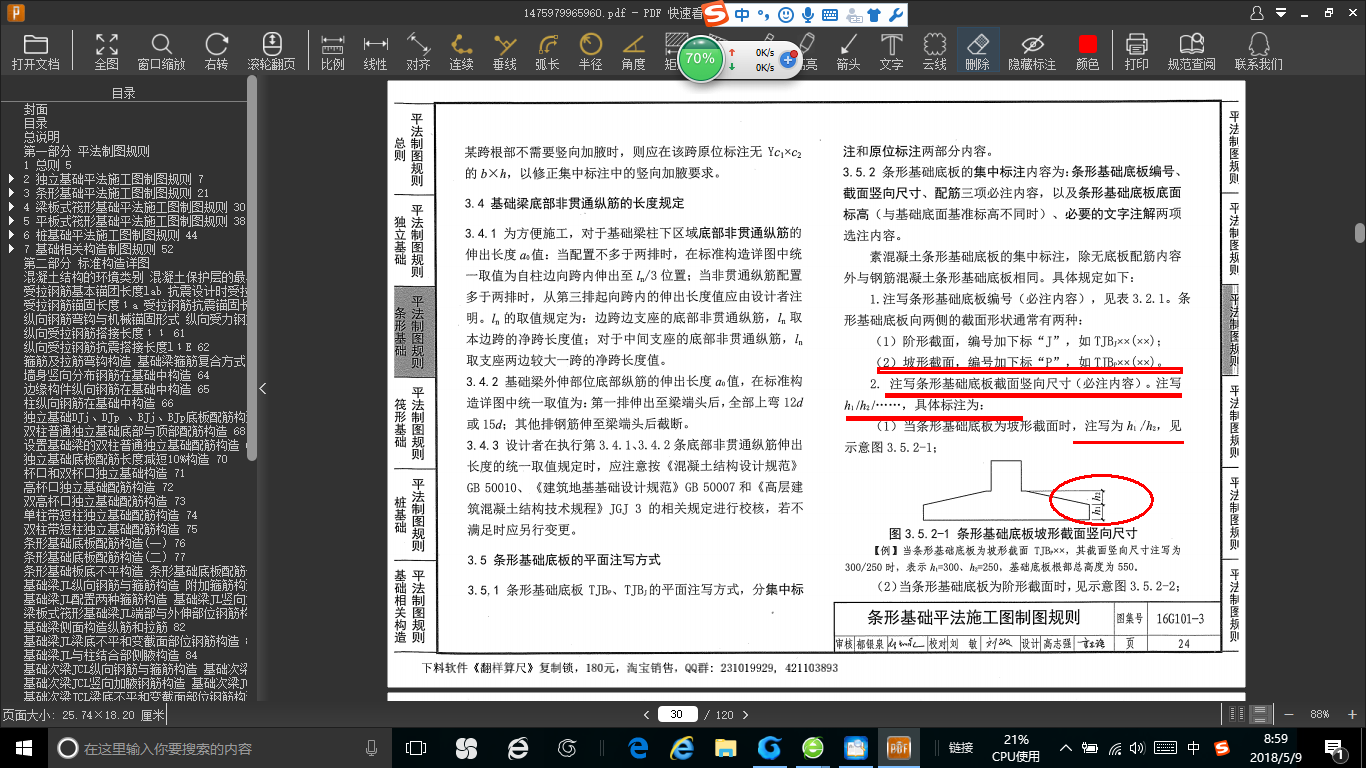Select the 弧长 arc length tool
Screen dimensions: 1366x768
547,52
